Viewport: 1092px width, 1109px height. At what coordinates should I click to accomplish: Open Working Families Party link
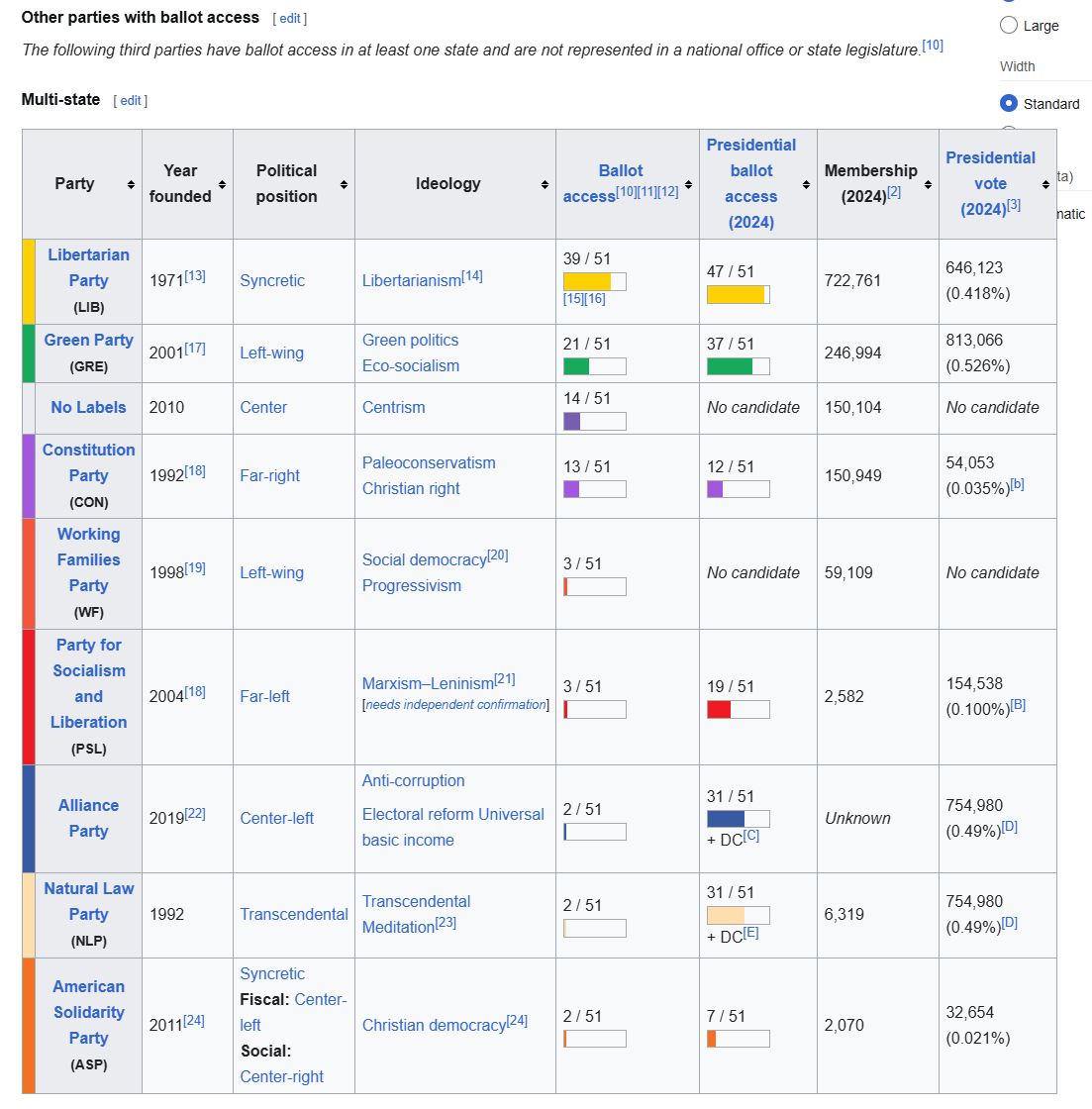[88, 559]
